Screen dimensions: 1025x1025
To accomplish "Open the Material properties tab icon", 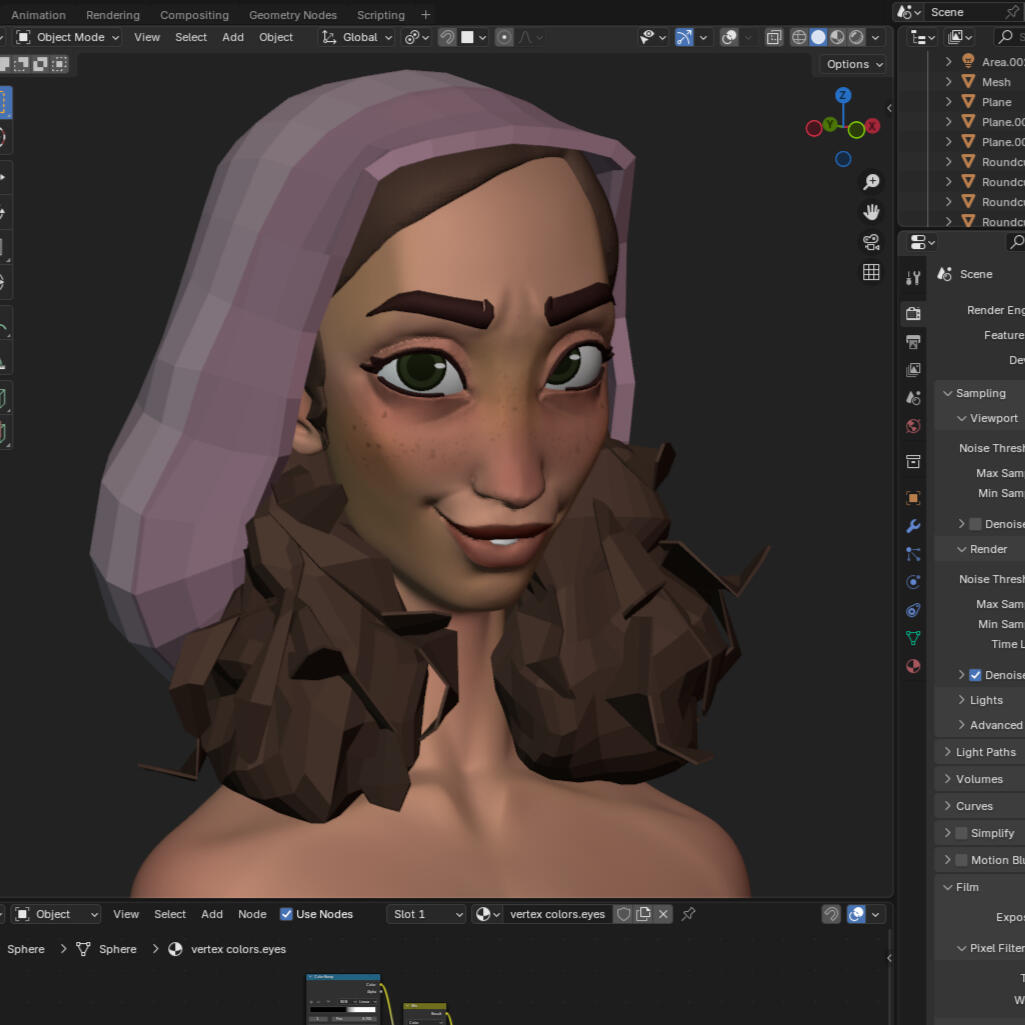I will [x=913, y=666].
